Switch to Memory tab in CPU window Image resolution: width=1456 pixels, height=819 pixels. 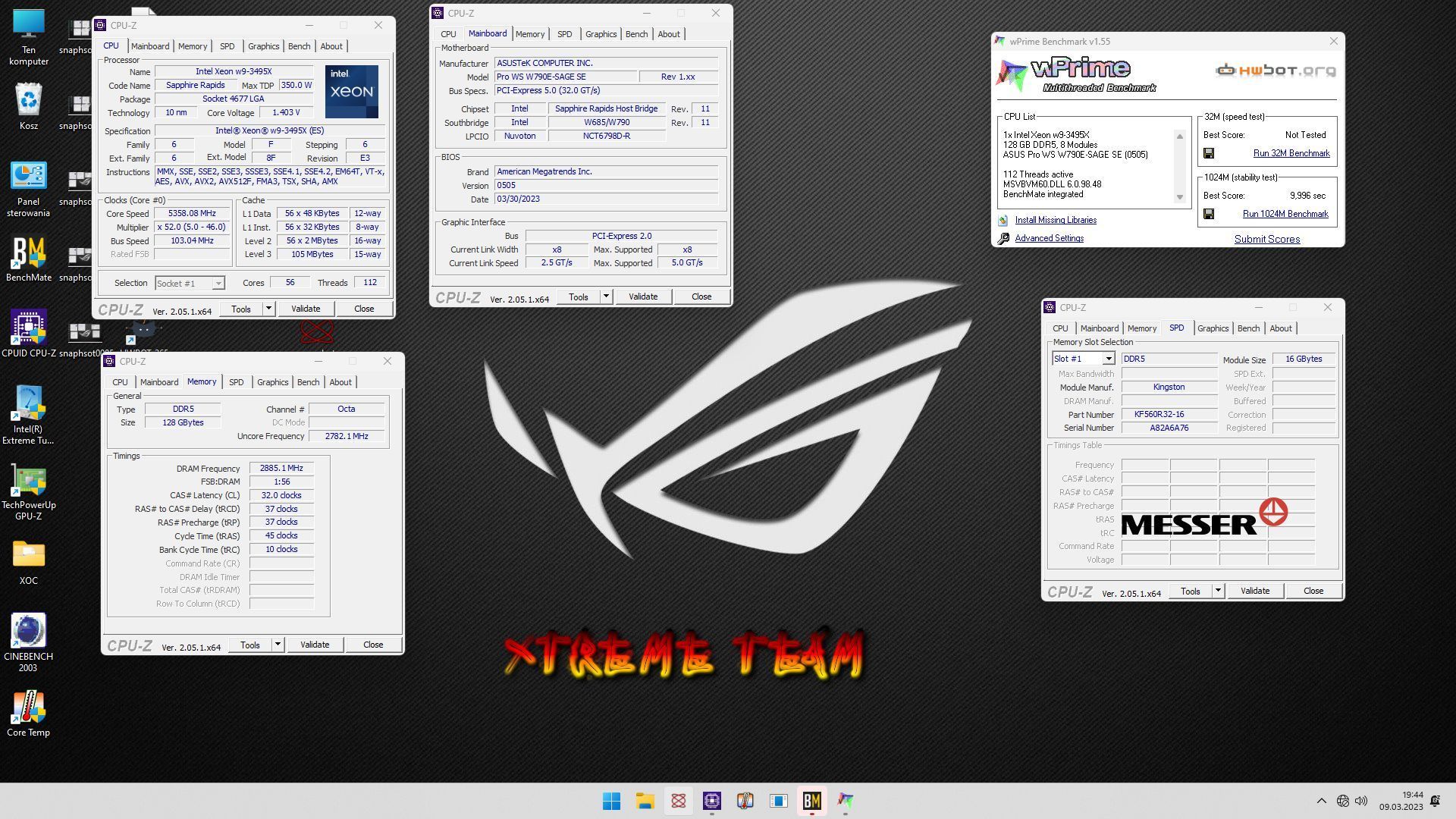pyautogui.click(x=192, y=46)
